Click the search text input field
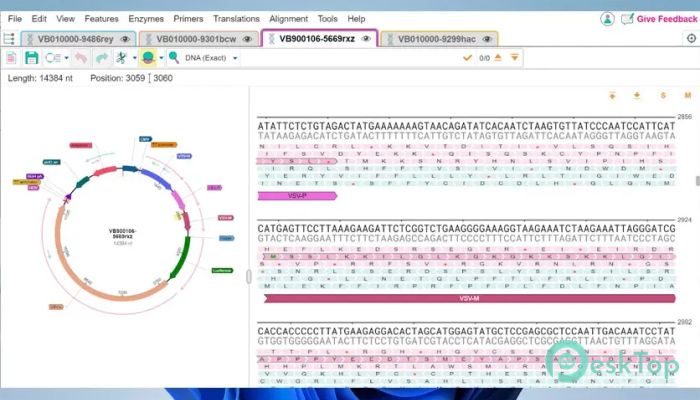 coord(350,58)
